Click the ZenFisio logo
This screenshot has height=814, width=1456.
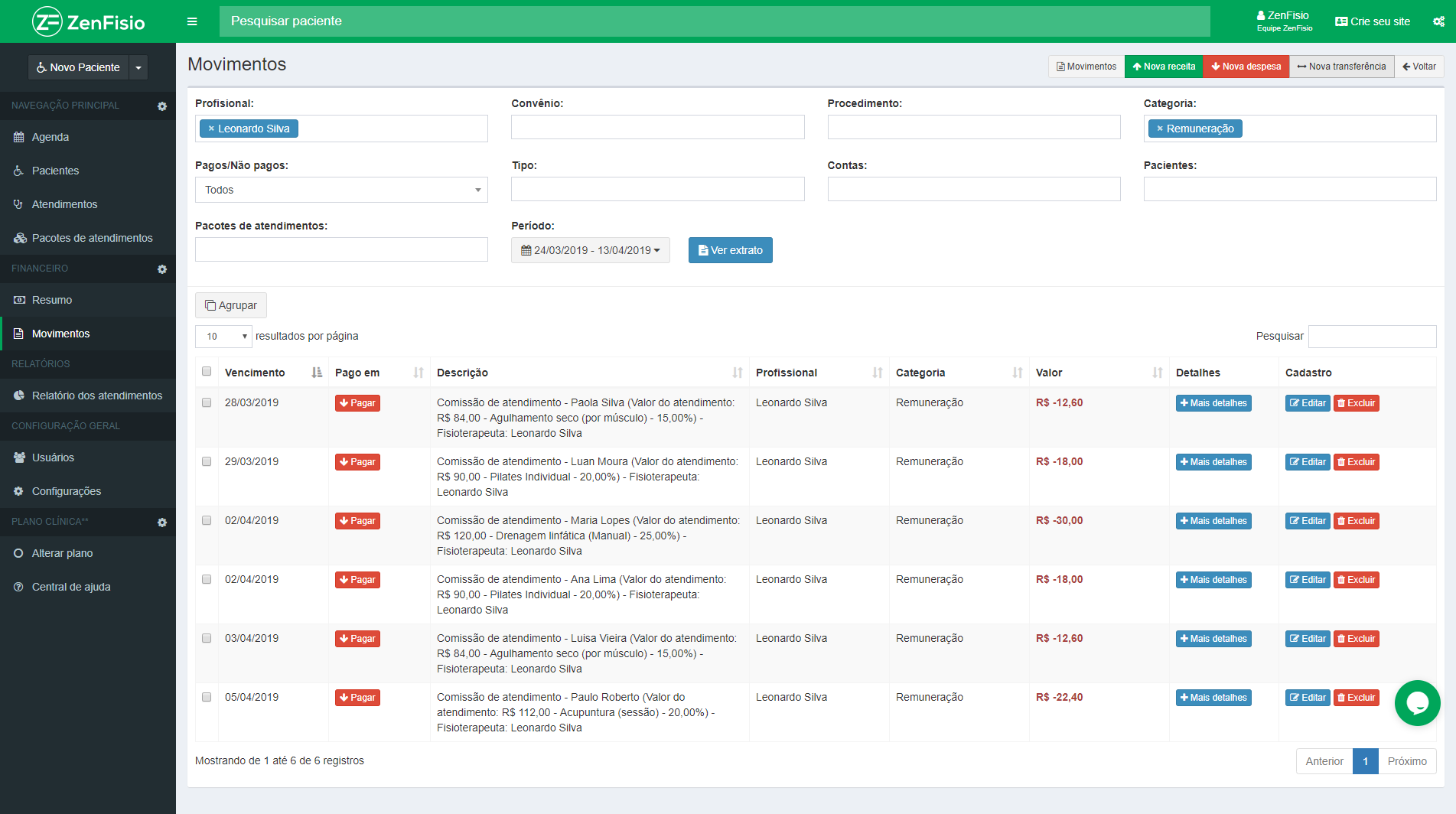(x=88, y=21)
